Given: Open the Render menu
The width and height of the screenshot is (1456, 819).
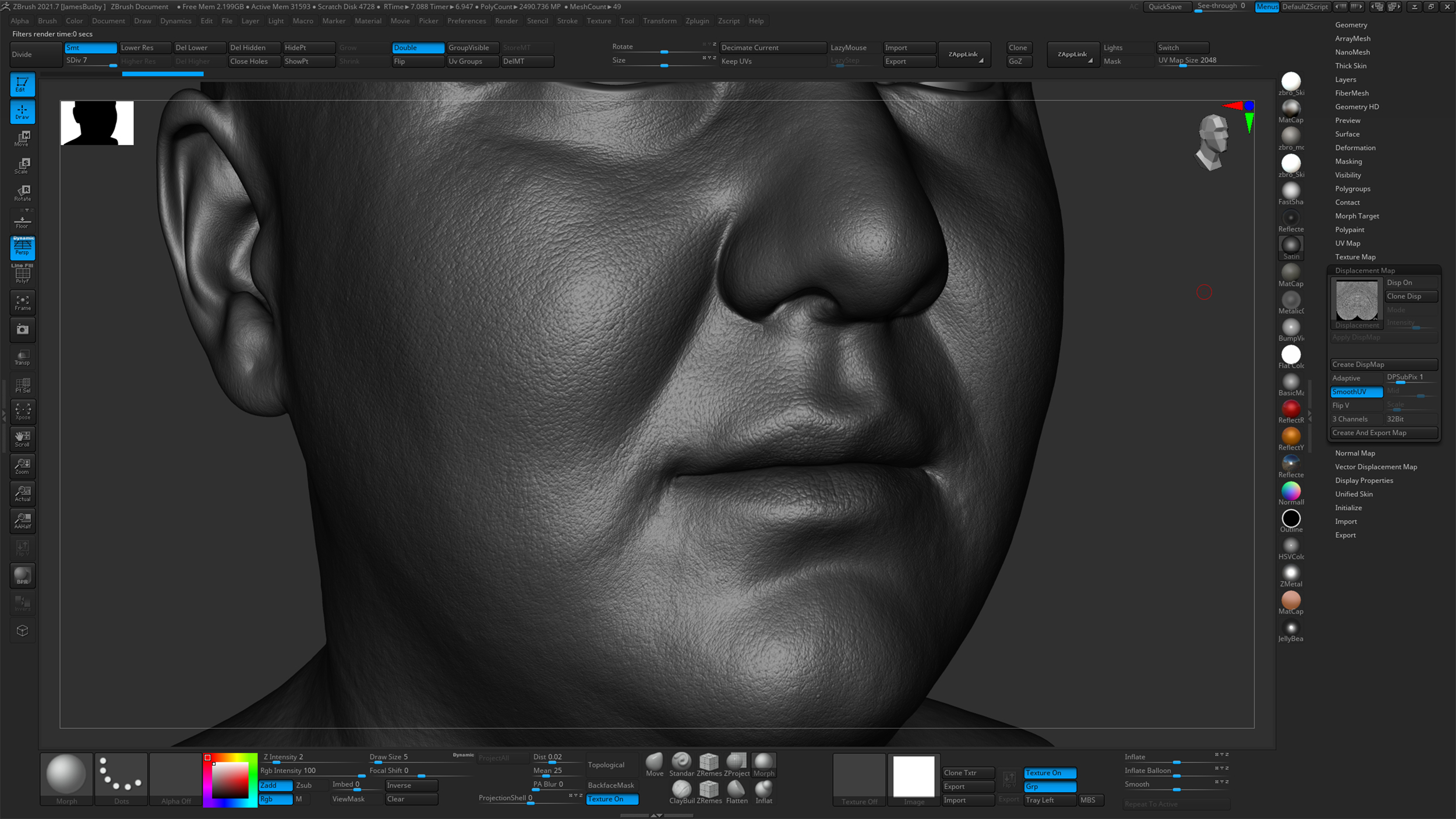Looking at the screenshot, I should [x=506, y=20].
